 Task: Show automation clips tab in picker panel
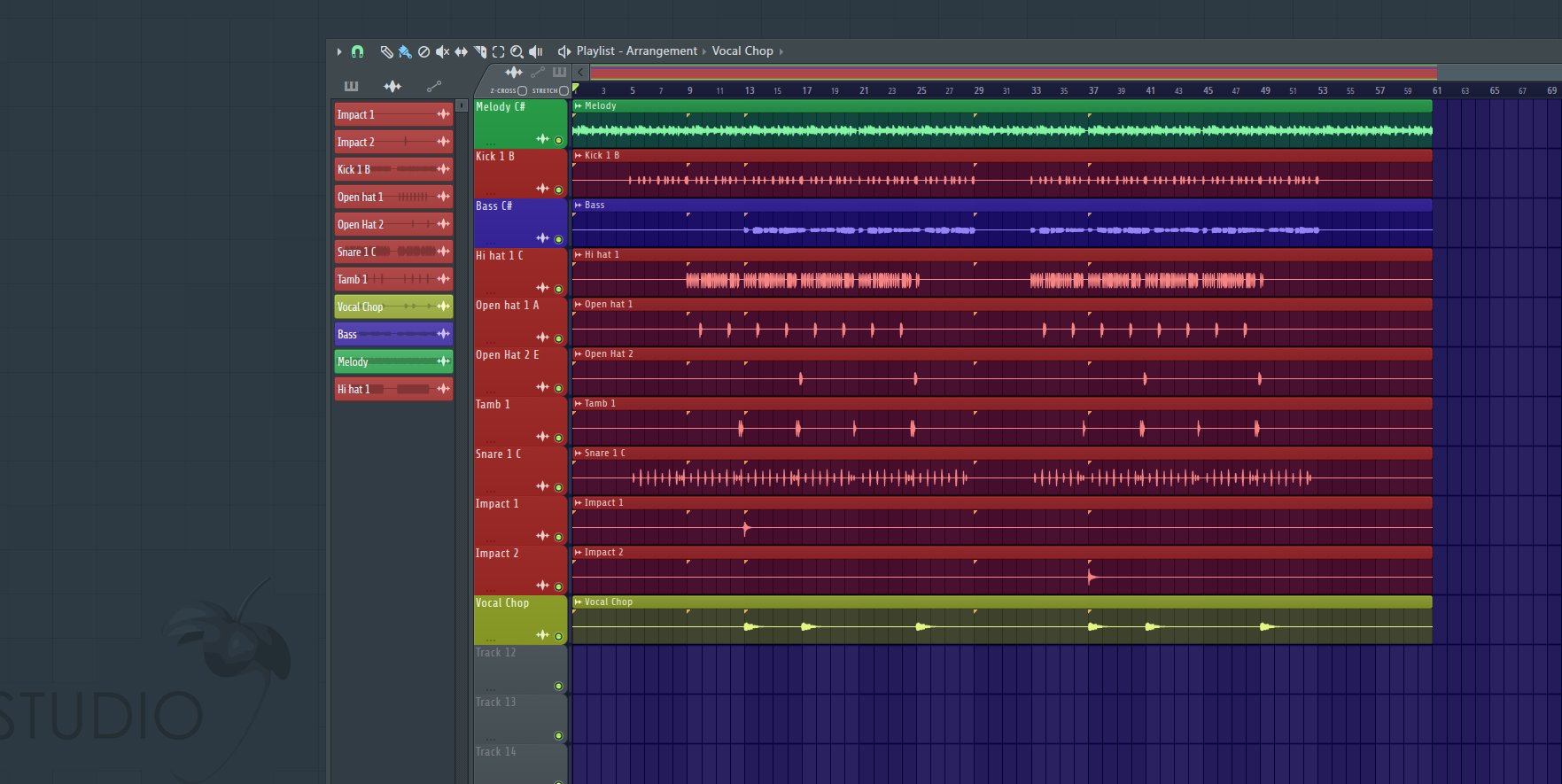433,86
